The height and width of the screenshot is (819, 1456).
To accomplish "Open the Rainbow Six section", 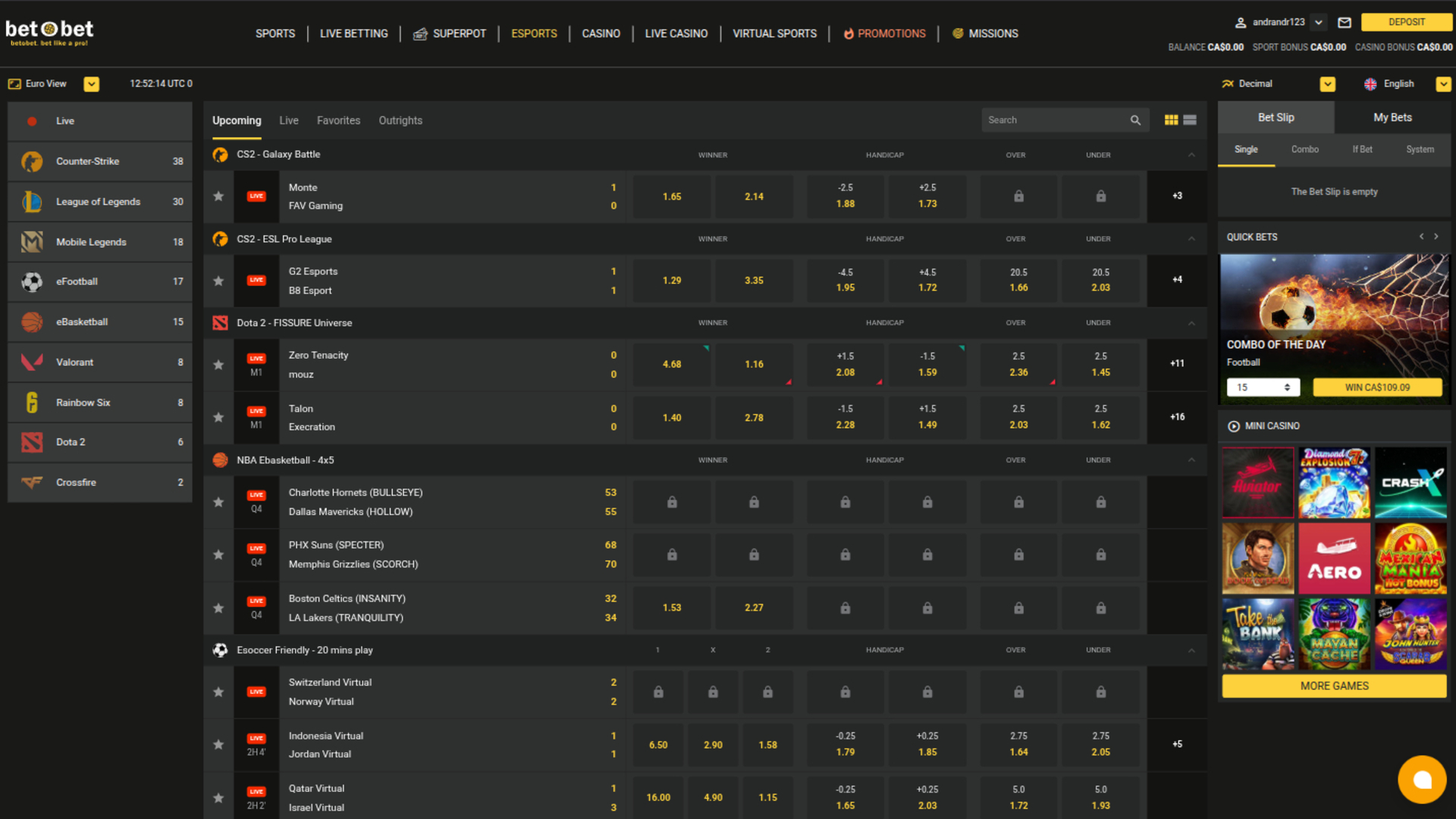I will coord(32,402).
